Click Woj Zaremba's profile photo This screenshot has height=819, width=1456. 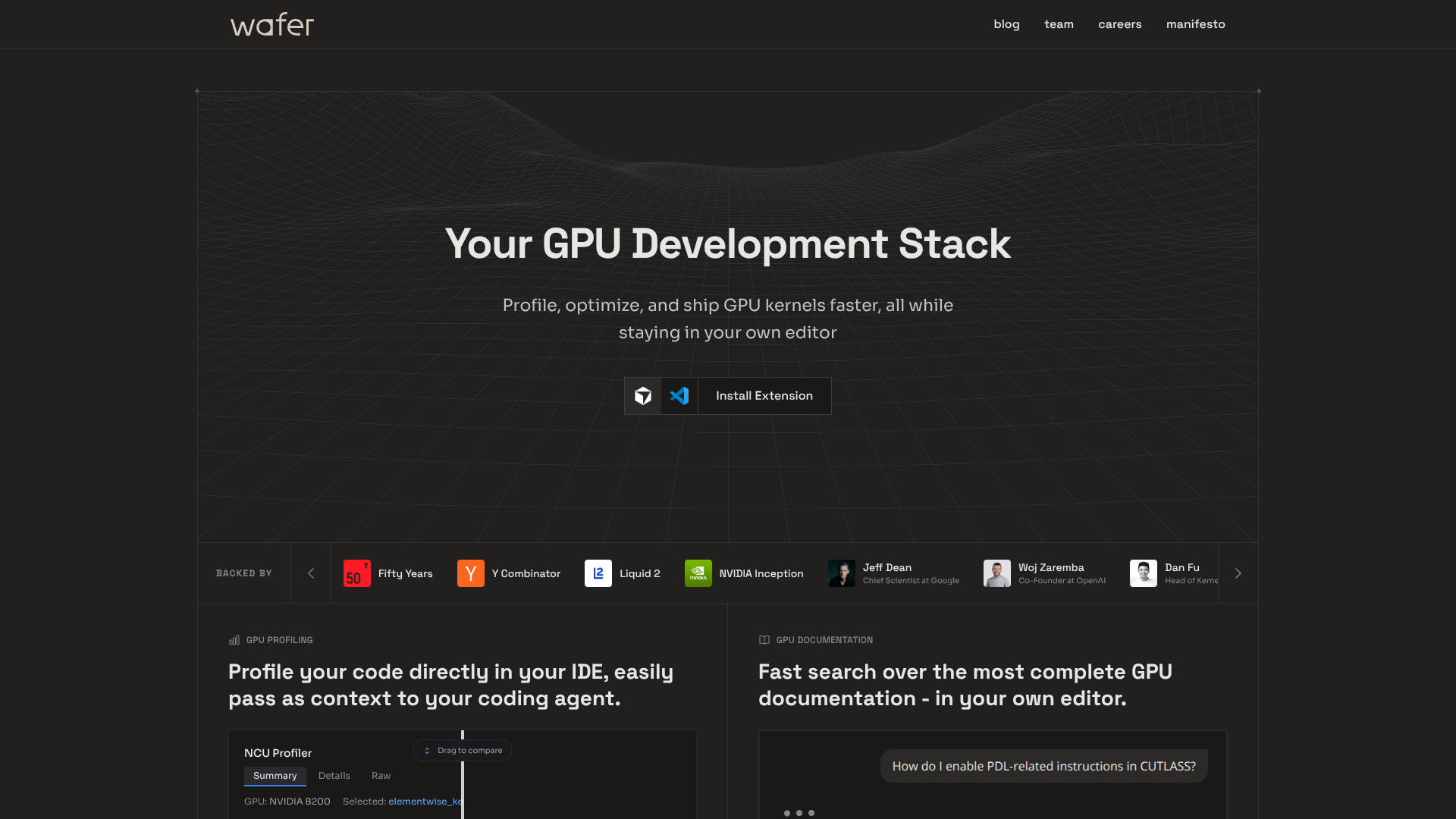tap(997, 573)
